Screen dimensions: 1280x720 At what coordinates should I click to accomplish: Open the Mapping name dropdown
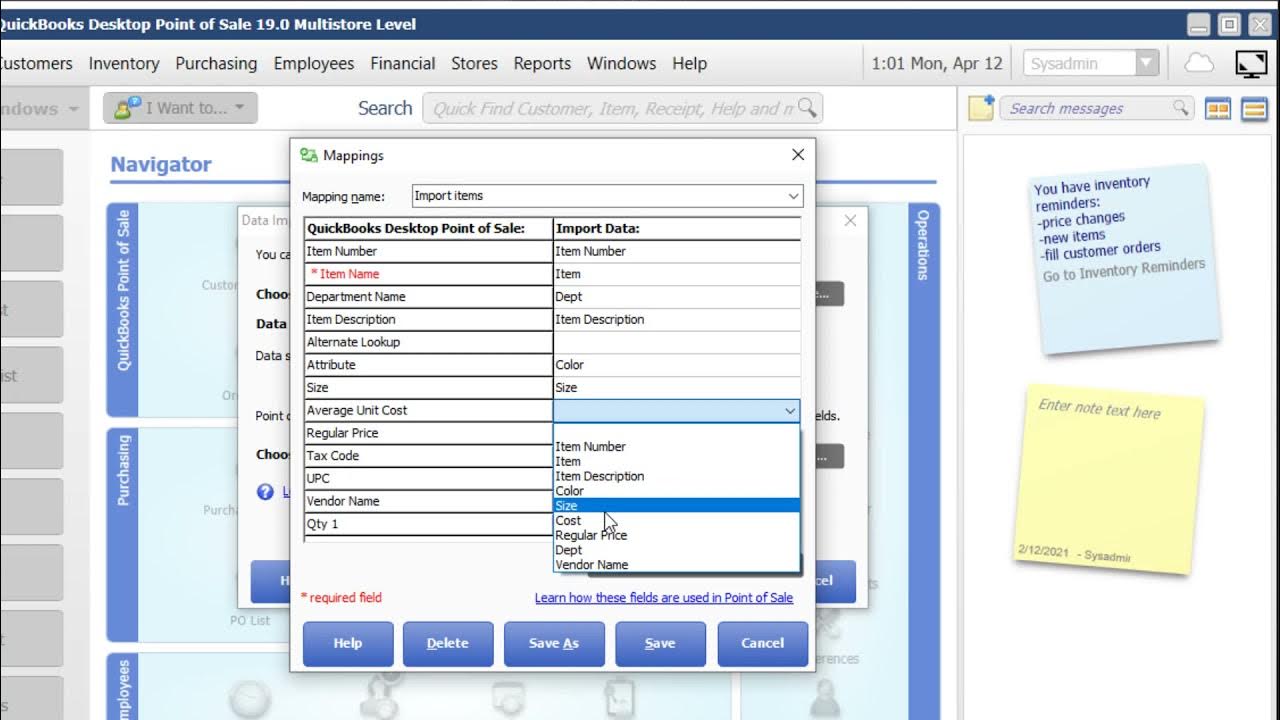tap(793, 196)
